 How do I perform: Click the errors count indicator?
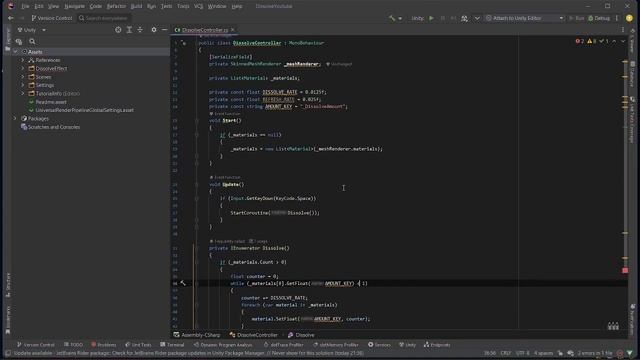[580, 41]
